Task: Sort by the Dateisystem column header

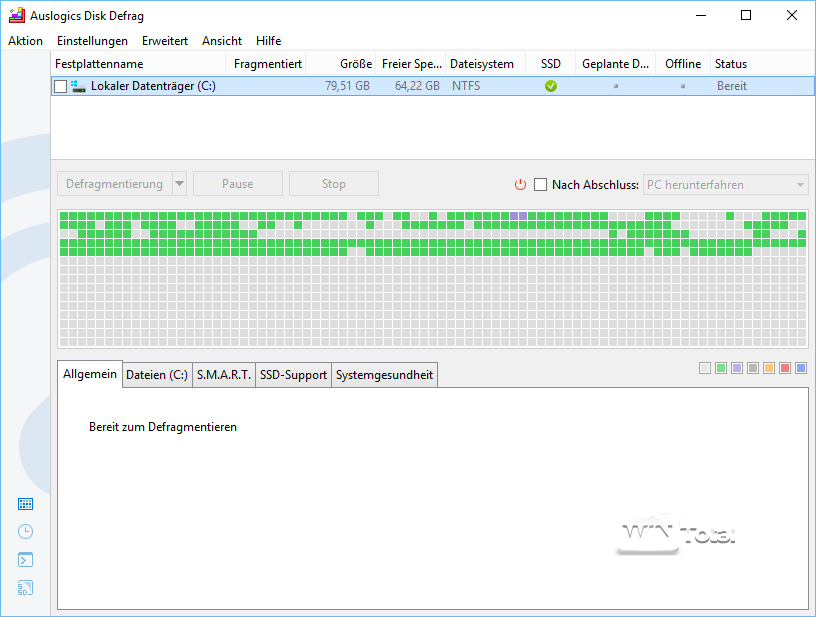Action: pos(486,64)
